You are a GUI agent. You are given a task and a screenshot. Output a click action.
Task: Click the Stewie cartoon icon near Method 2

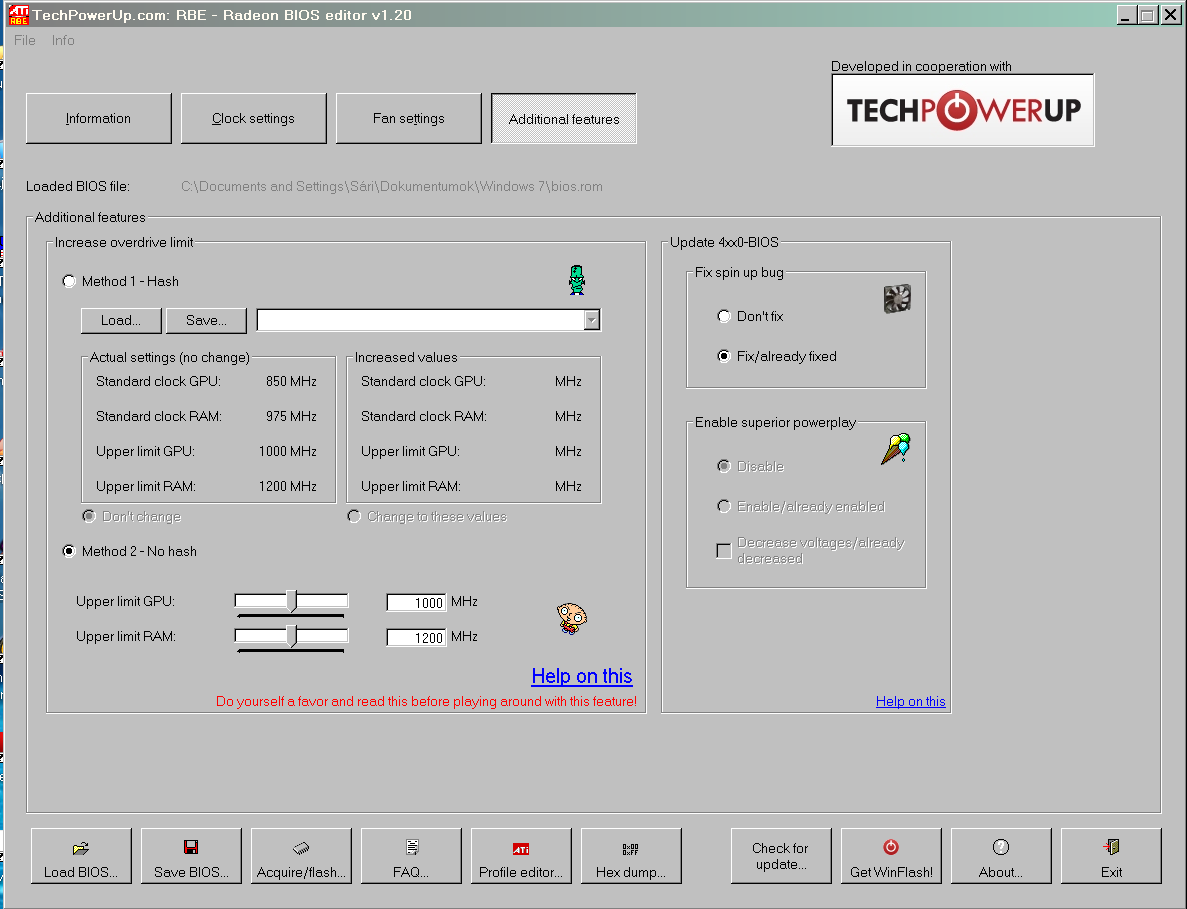pos(572,618)
